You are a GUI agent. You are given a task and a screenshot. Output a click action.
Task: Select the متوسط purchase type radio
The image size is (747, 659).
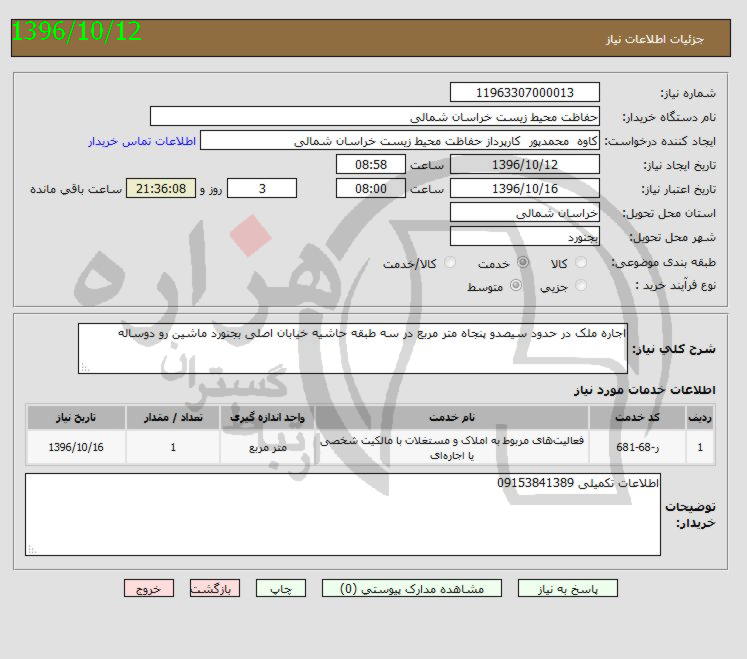tap(515, 285)
